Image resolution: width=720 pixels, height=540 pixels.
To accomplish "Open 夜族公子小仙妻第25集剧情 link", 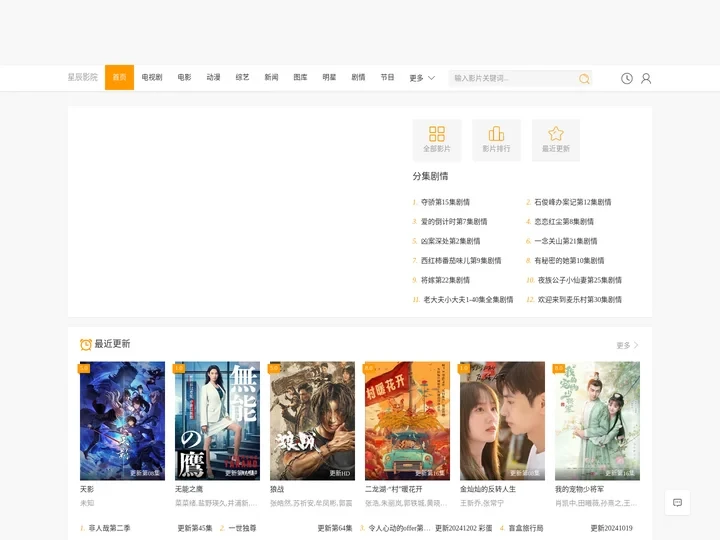I will [579, 280].
